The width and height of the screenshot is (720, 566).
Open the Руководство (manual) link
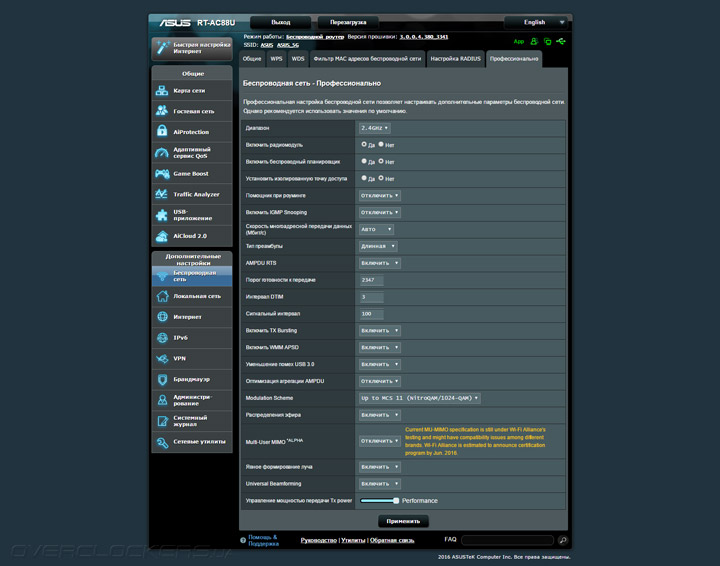[318, 540]
